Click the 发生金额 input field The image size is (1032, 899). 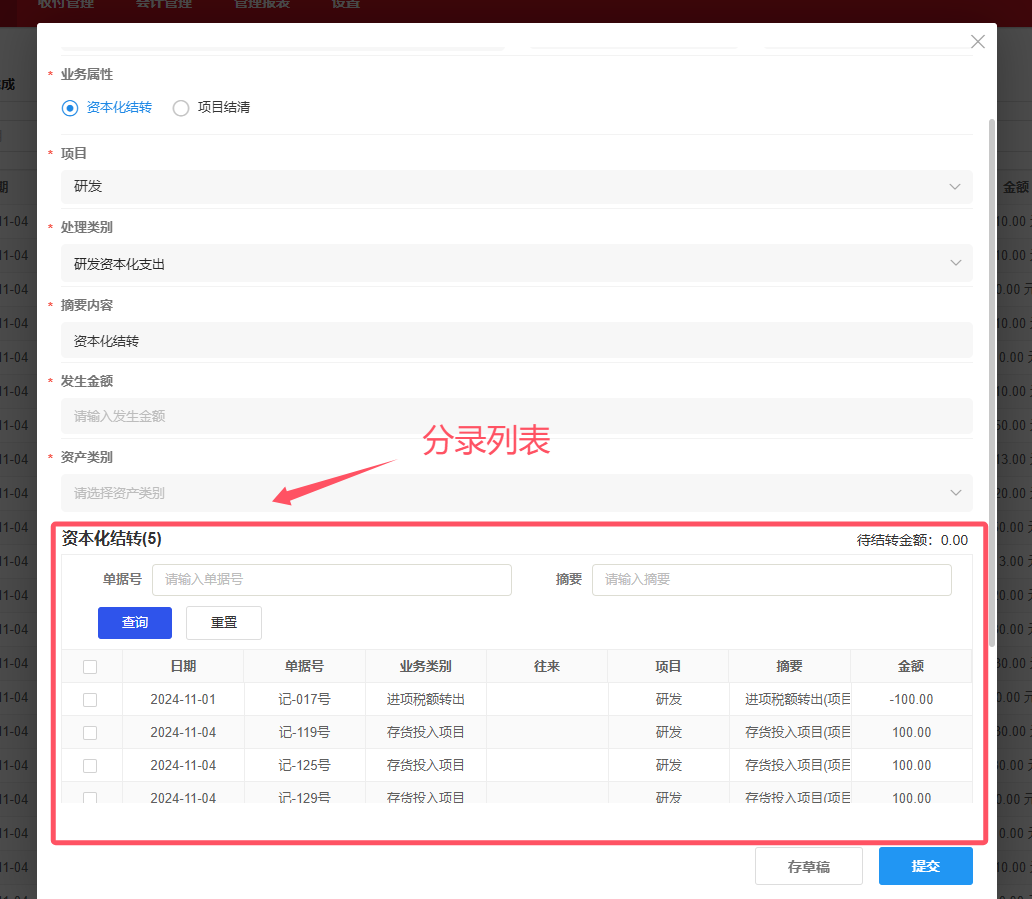pyautogui.click(x=516, y=416)
